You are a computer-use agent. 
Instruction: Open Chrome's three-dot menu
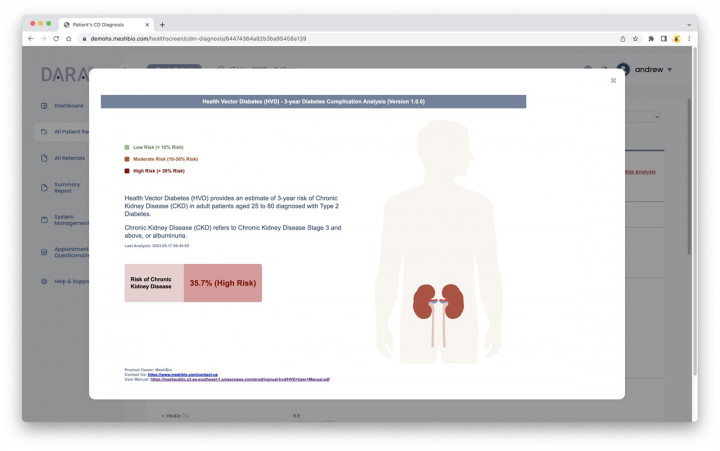(x=689, y=38)
